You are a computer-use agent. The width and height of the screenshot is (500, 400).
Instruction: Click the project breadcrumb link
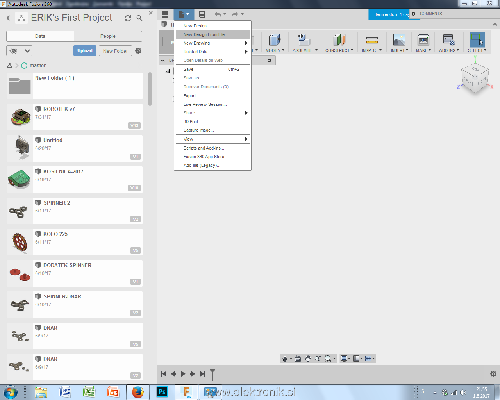click(38, 65)
